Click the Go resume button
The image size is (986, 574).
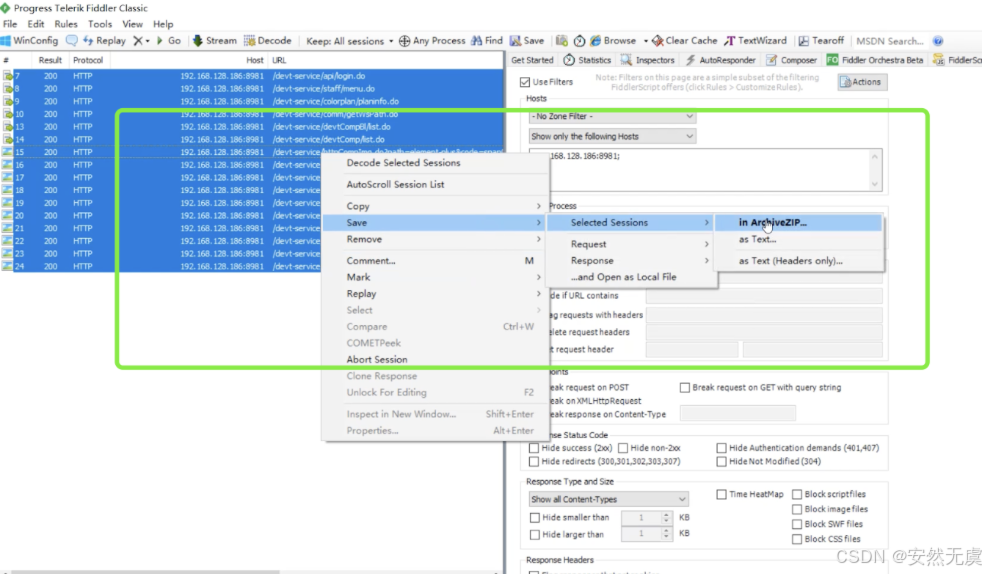(x=168, y=41)
